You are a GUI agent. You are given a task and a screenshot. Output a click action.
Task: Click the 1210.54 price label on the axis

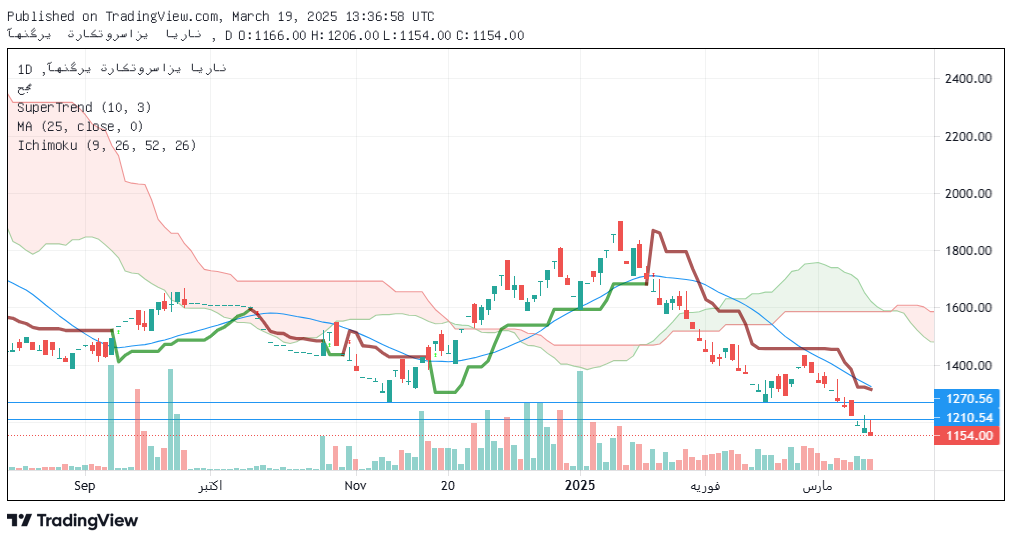pos(967,418)
